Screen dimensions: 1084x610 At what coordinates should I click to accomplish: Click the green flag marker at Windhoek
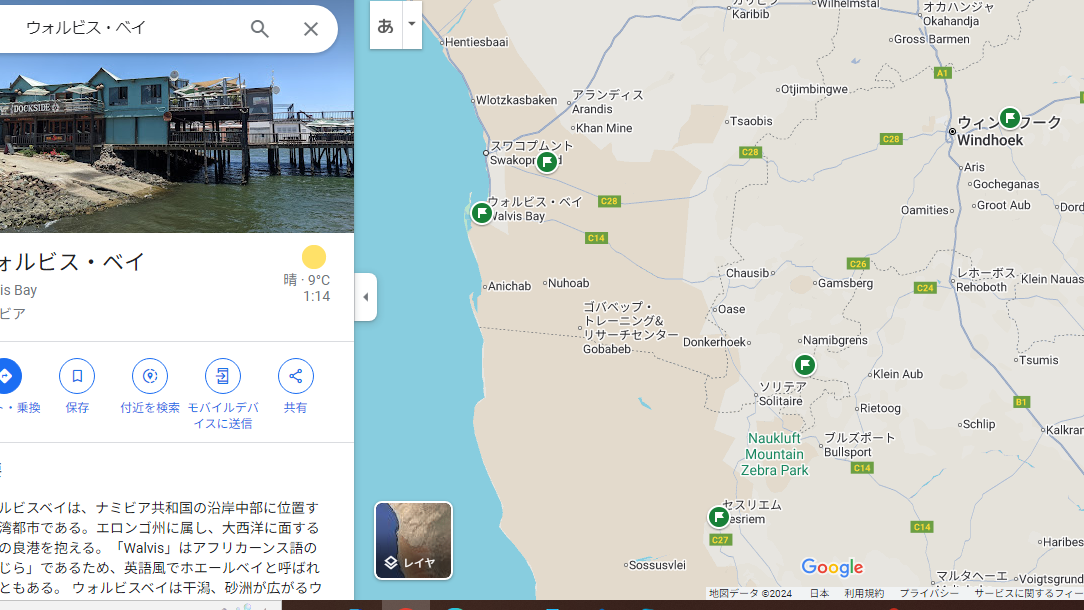pos(1010,118)
